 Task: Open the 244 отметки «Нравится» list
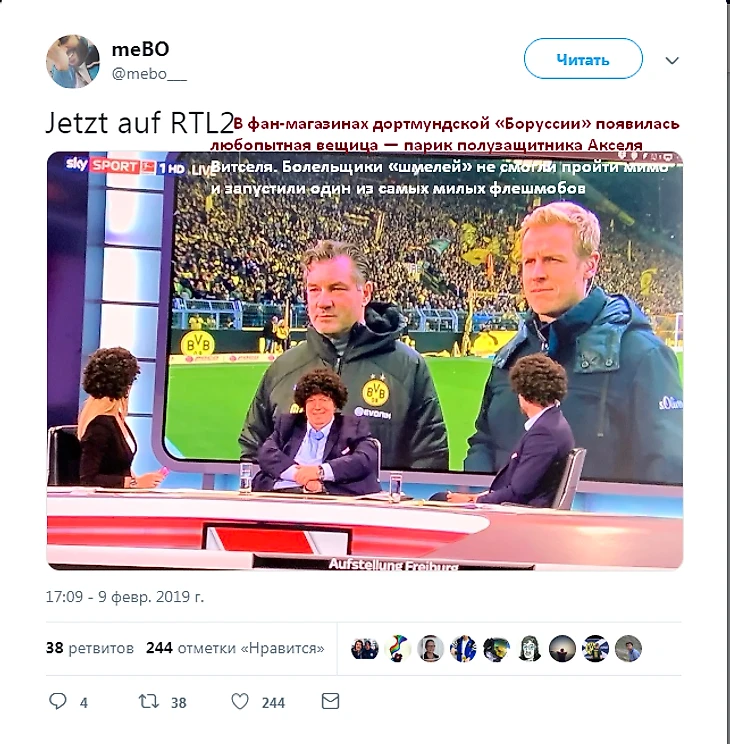[235, 648]
